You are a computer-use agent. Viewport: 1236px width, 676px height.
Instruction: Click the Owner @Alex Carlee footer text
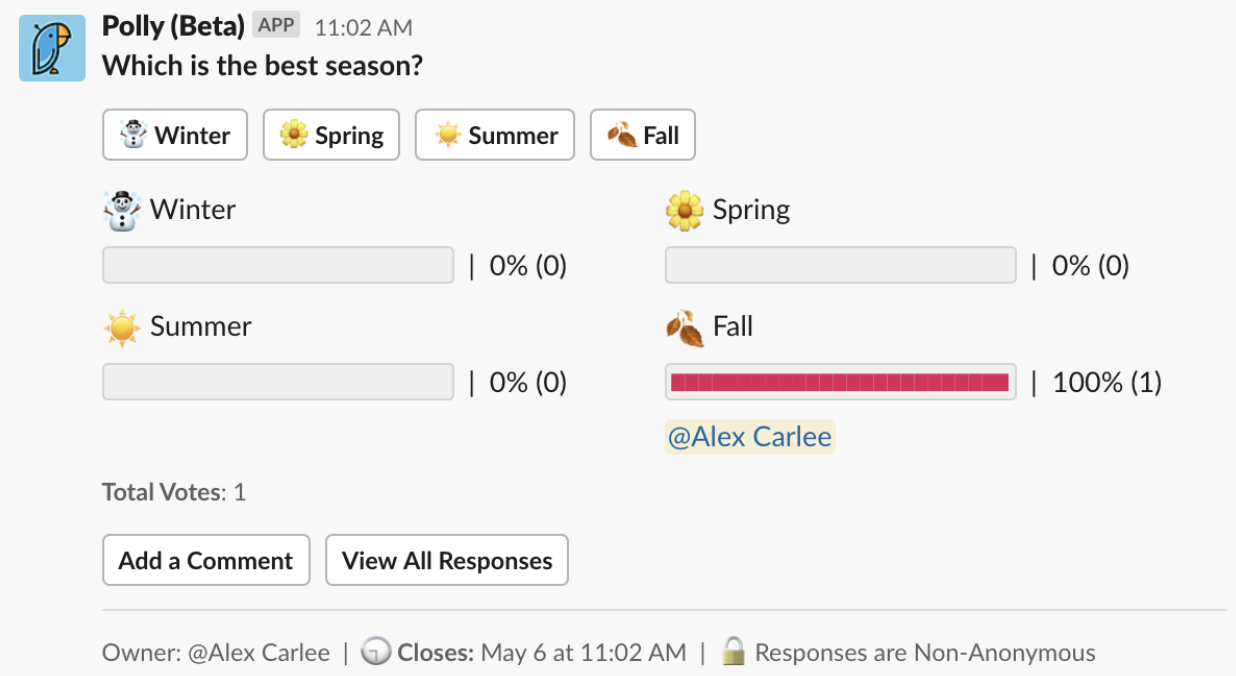tap(216, 653)
